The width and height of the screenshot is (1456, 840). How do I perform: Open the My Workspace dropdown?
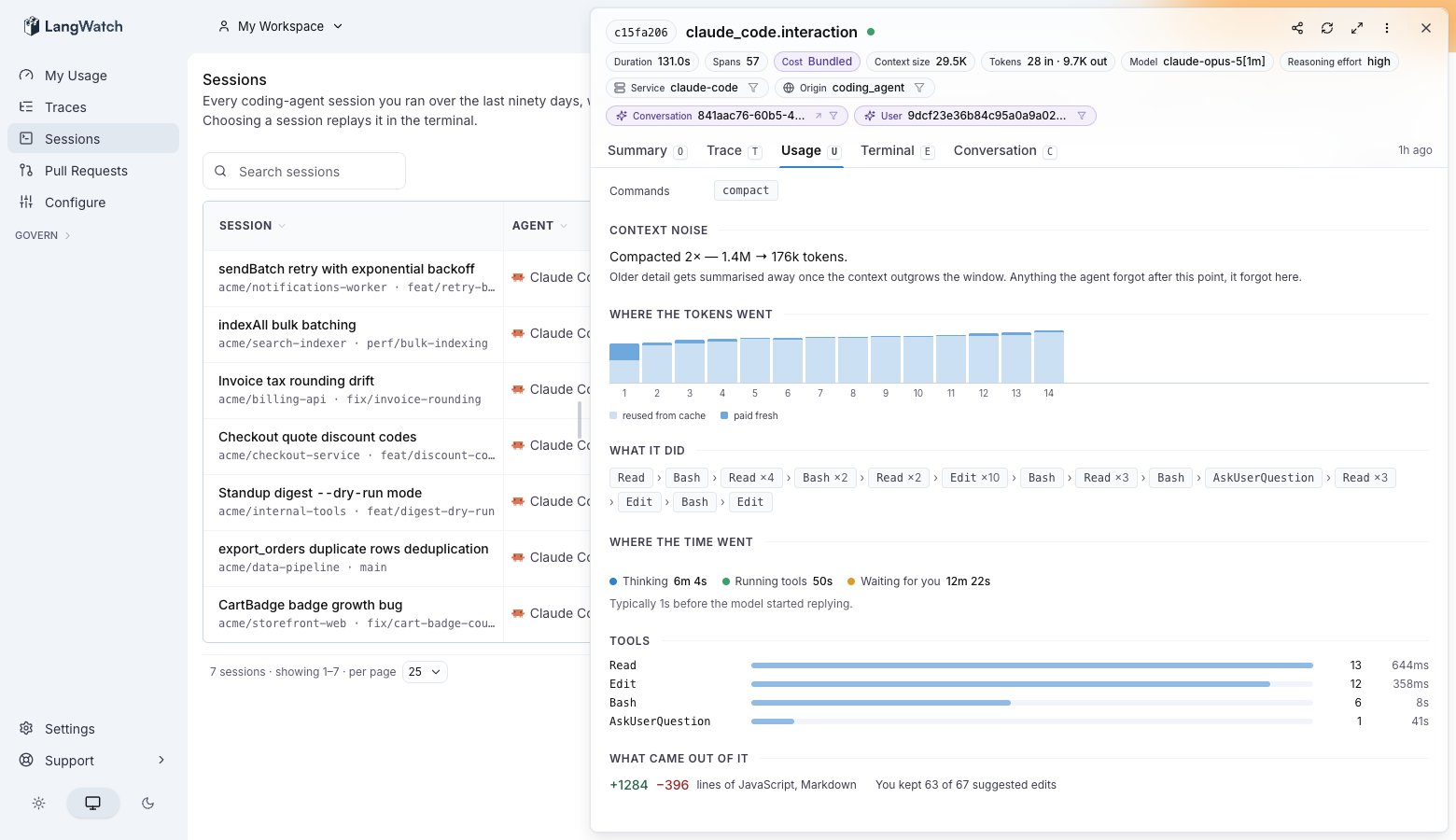point(280,26)
